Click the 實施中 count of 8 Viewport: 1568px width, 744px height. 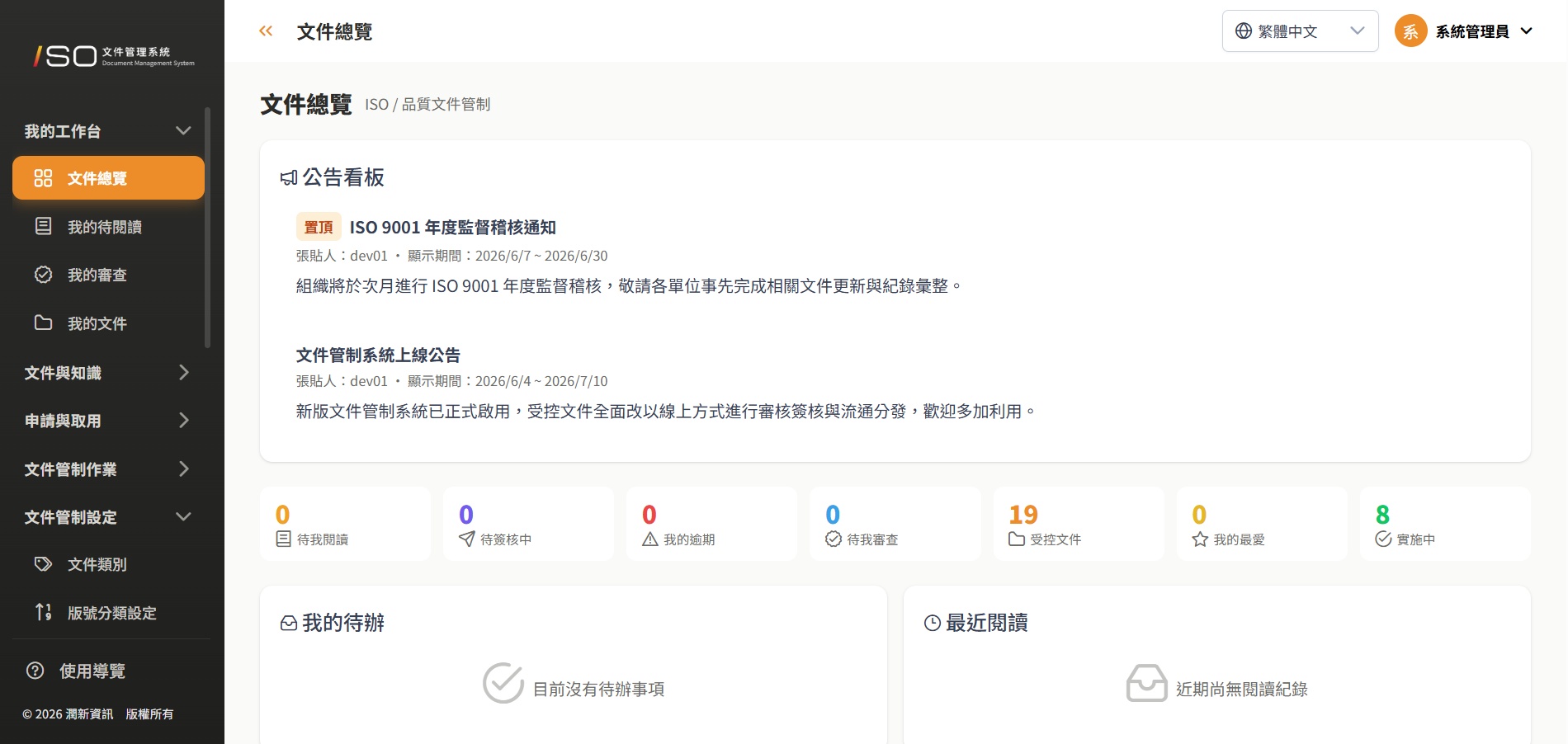[1383, 514]
